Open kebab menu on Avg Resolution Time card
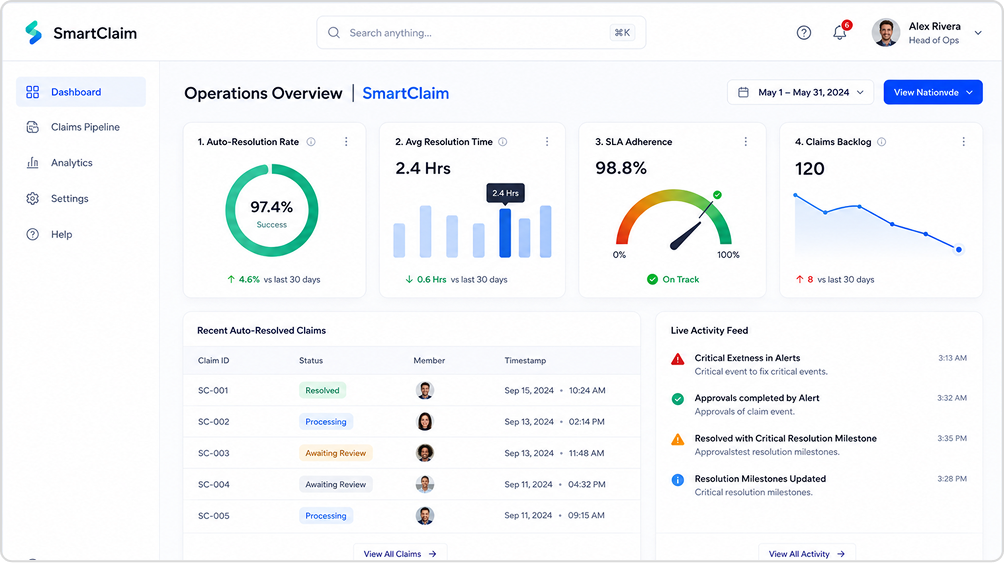Image resolution: width=1004 pixels, height=563 pixels. 547,142
